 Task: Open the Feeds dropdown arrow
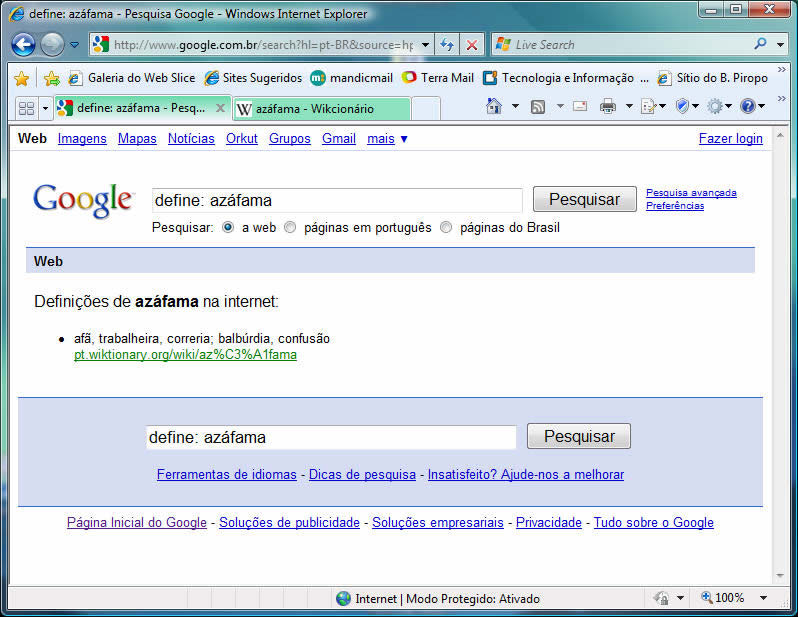point(560,106)
